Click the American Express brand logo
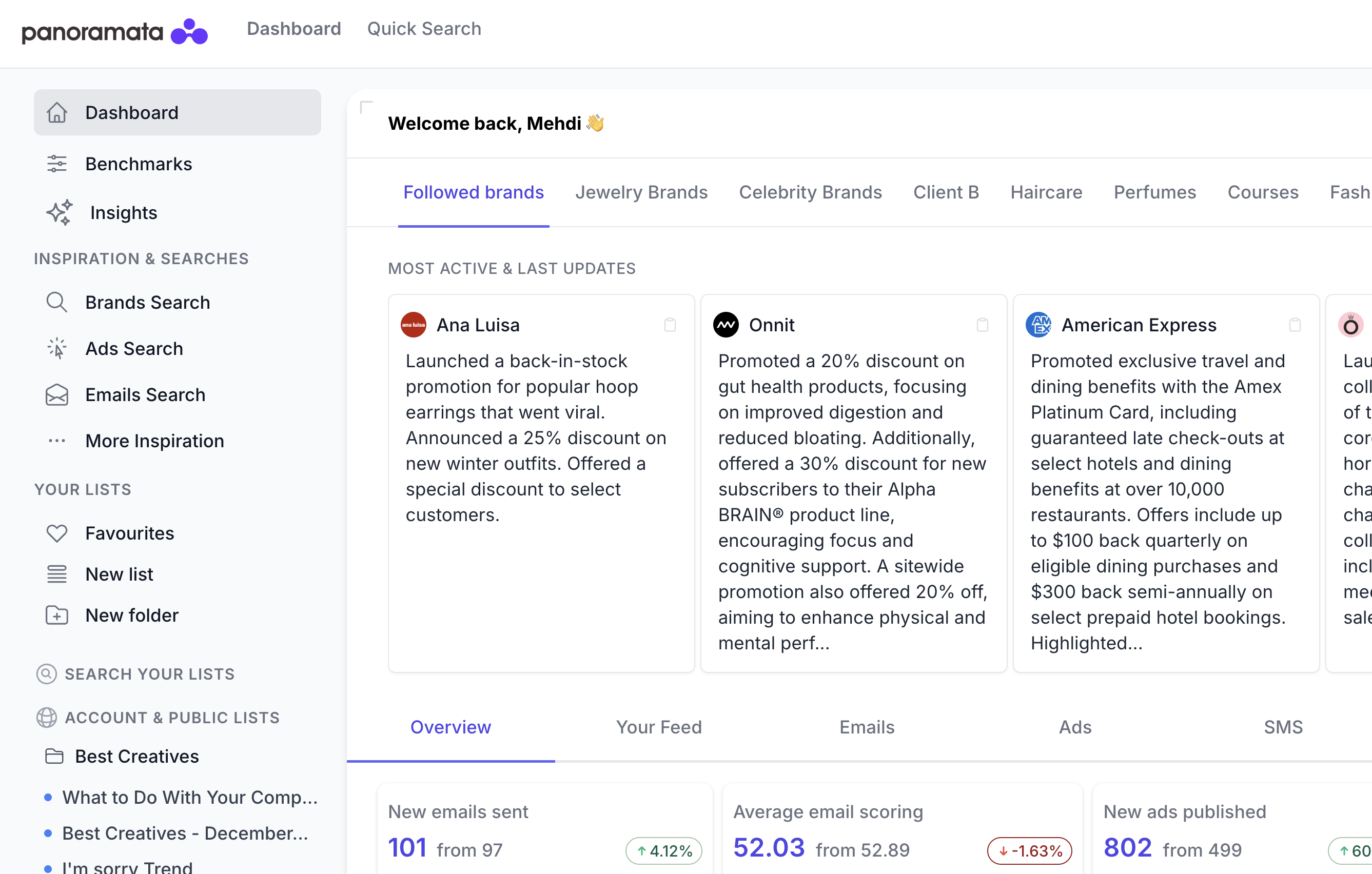 tap(1038, 325)
